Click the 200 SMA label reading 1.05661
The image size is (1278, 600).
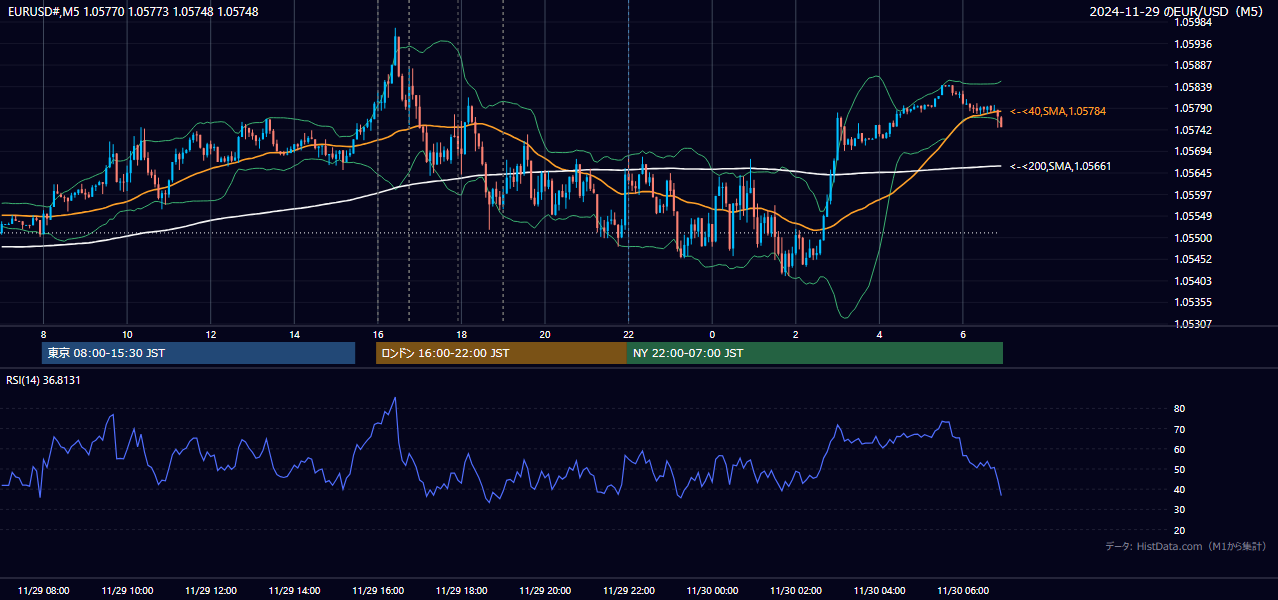1060,166
